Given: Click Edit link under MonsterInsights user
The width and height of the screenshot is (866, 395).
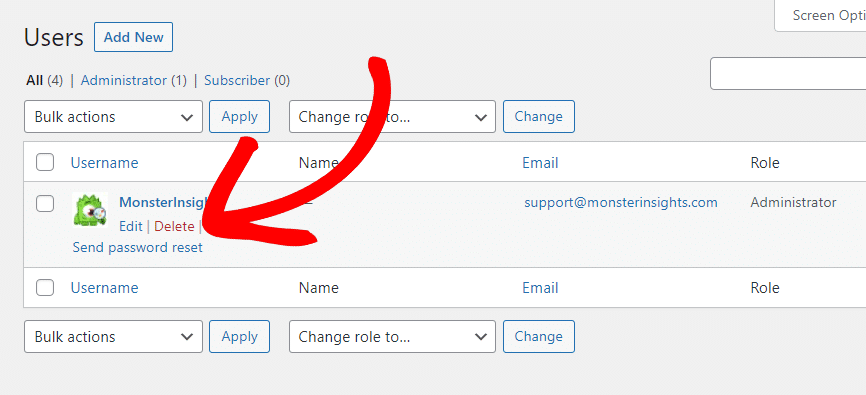Looking at the screenshot, I should pos(131,226).
